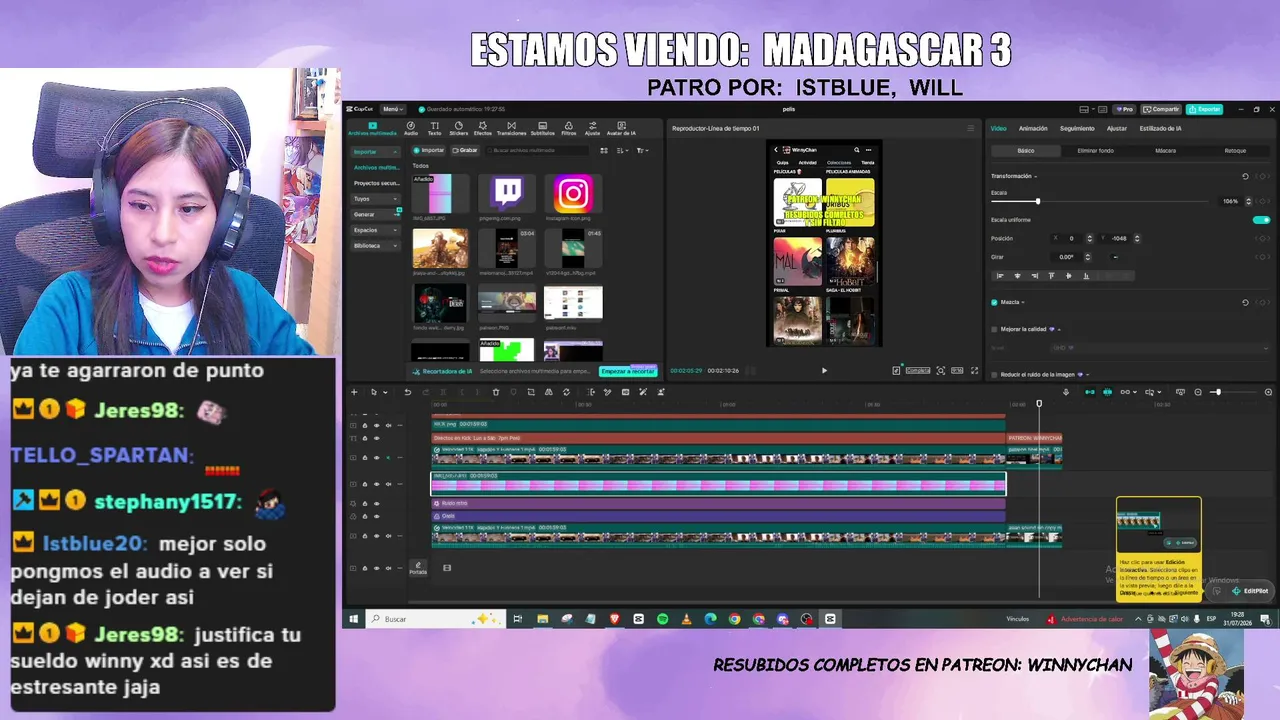Adjust the timeline zoom slider
This screenshot has width=1280, height=720.
pyautogui.click(x=1217, y=392)
